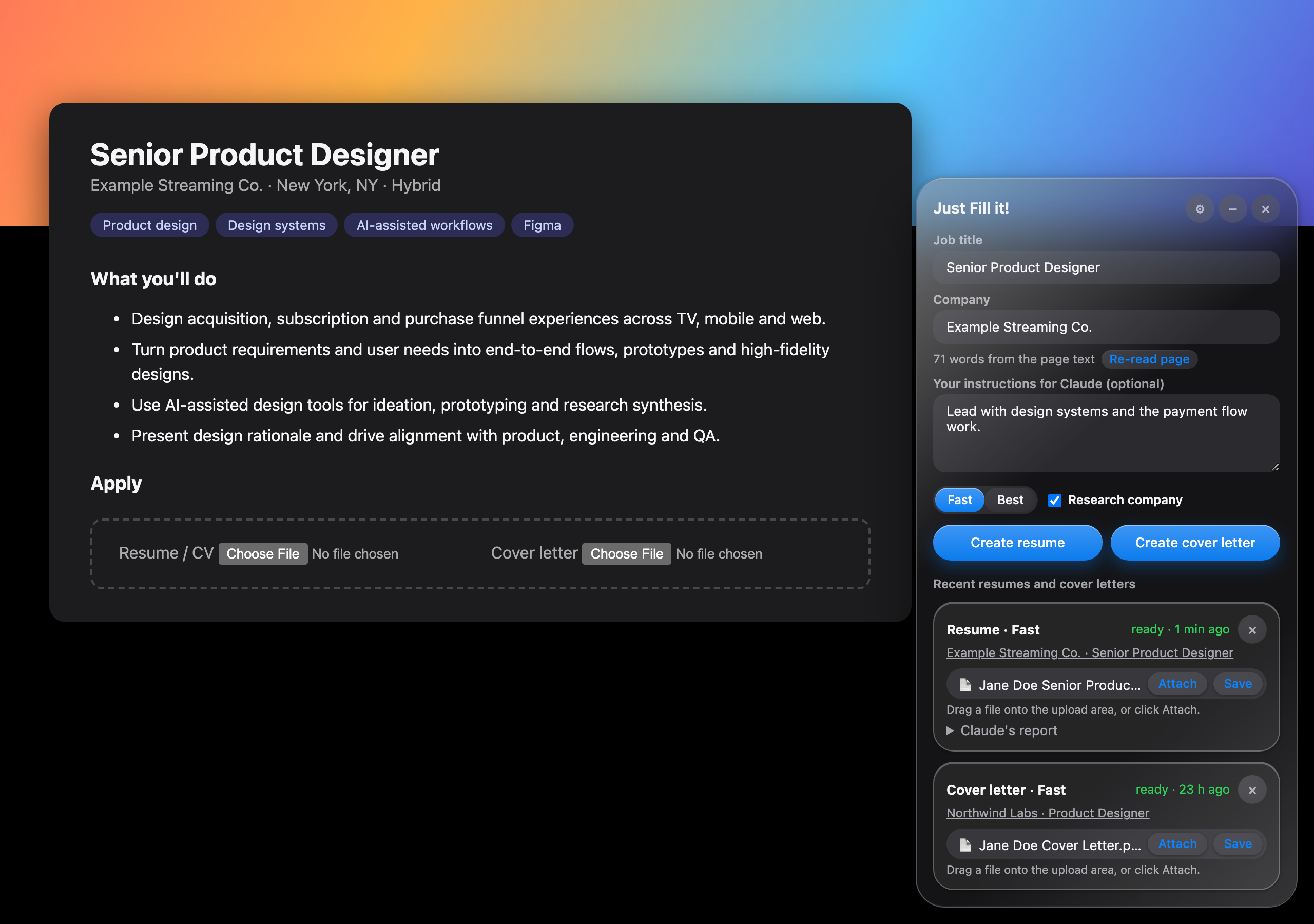Click the Jane Doe Cover Letter.p... filename
This screenshot has width=1314, height=924.
coord(1059,845)
